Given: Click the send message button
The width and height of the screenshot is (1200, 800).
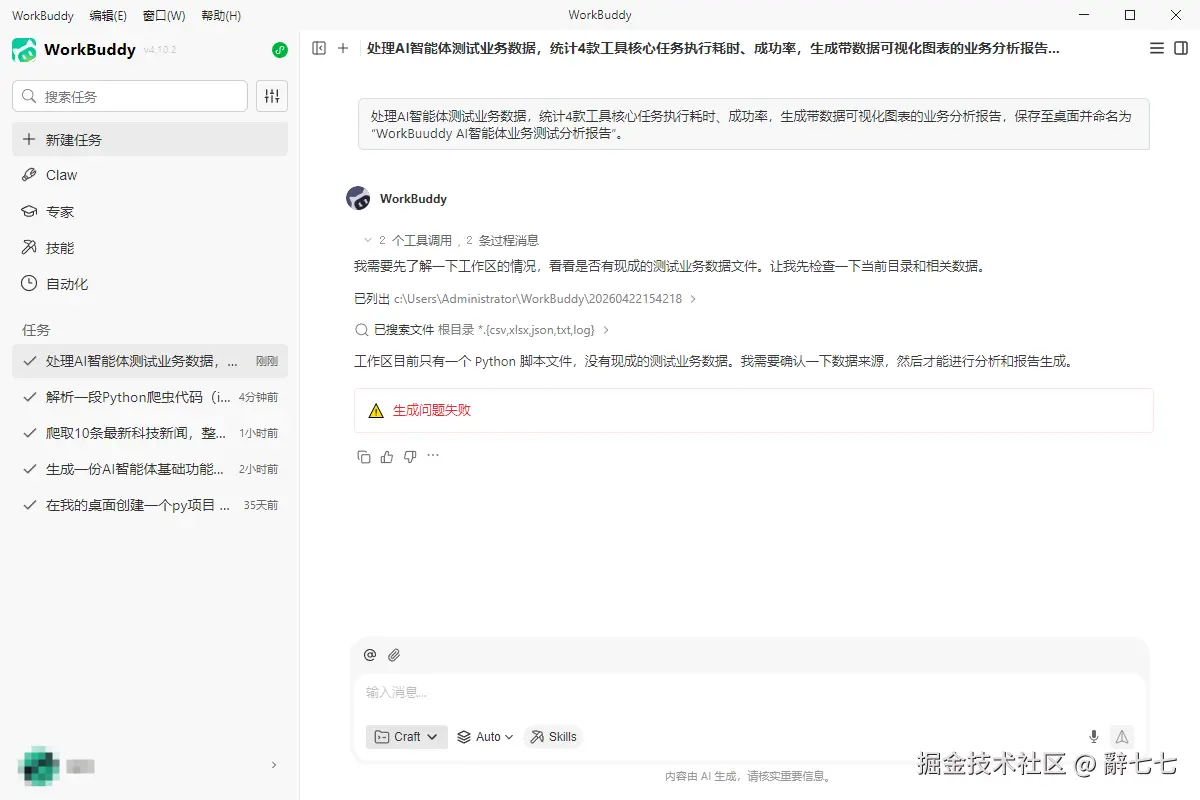Looking at the screenshot, I should point(1122,737).
